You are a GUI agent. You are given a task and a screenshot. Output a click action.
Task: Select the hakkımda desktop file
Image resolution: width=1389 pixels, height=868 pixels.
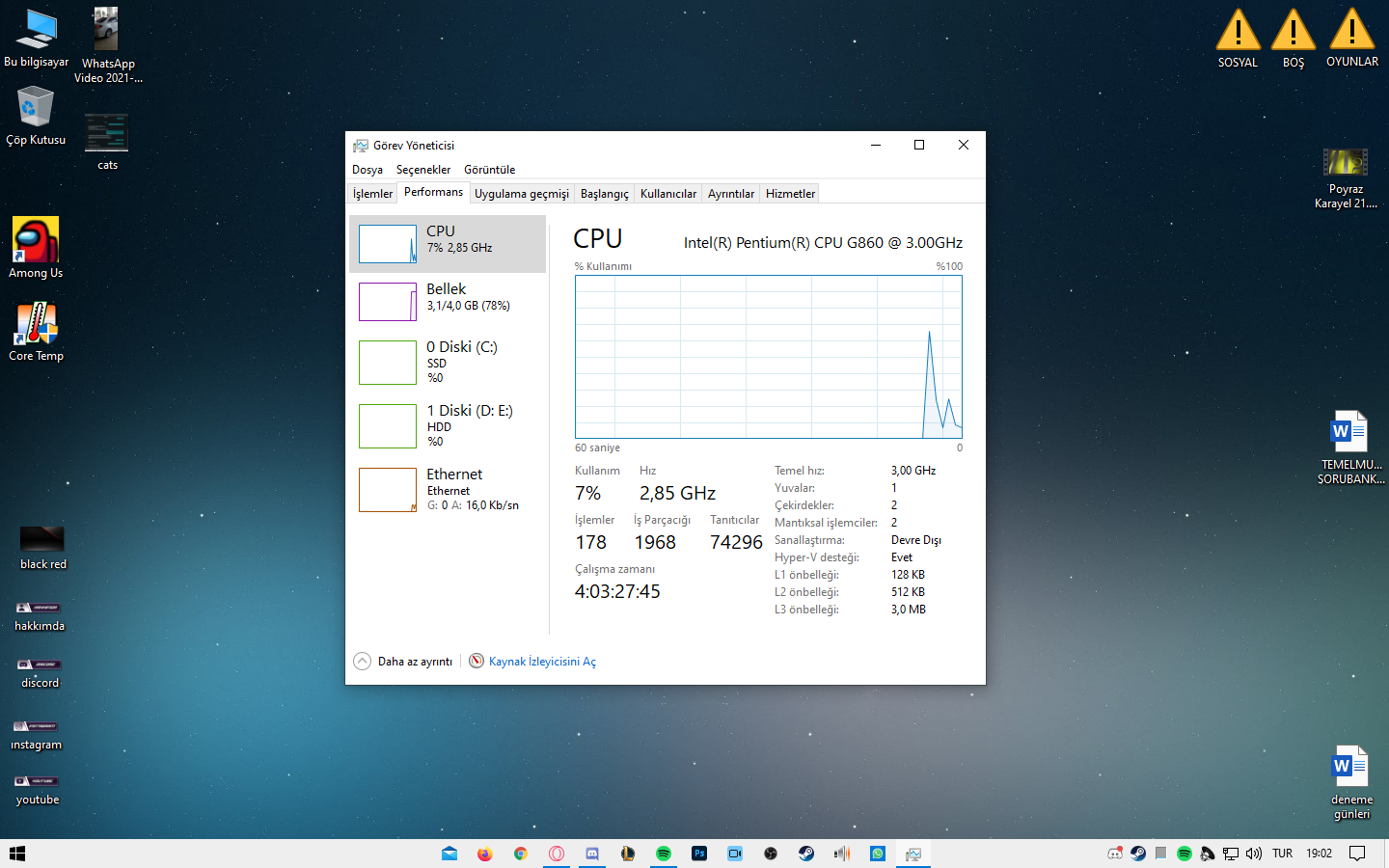(40, 617)
